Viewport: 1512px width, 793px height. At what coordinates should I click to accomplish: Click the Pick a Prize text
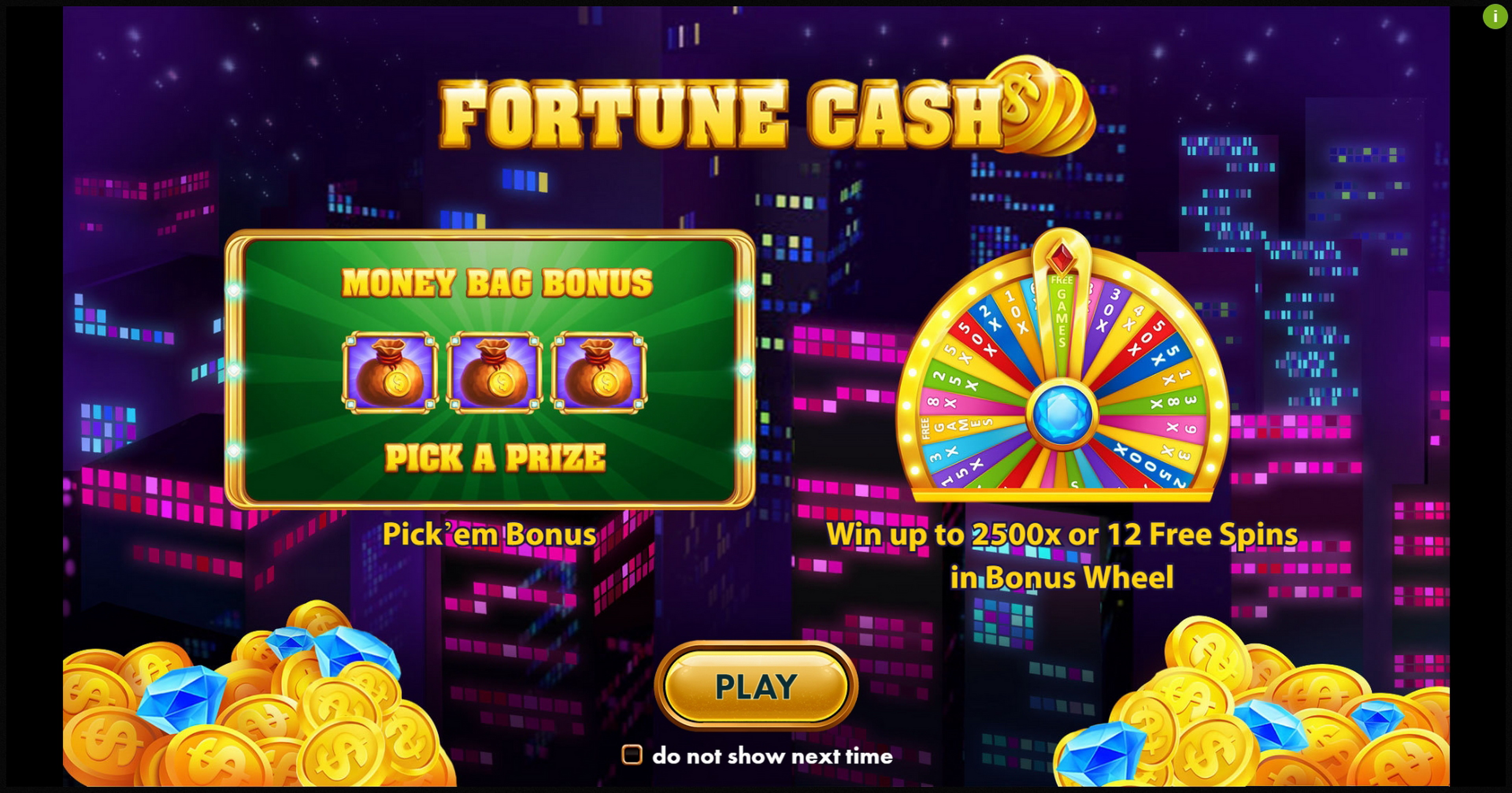pos(495,458)
